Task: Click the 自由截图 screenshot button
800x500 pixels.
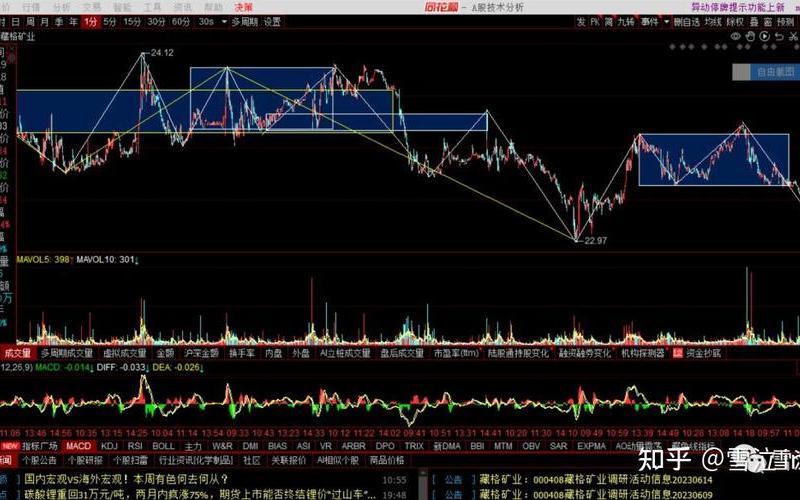Action: click(x=766, y=72)
